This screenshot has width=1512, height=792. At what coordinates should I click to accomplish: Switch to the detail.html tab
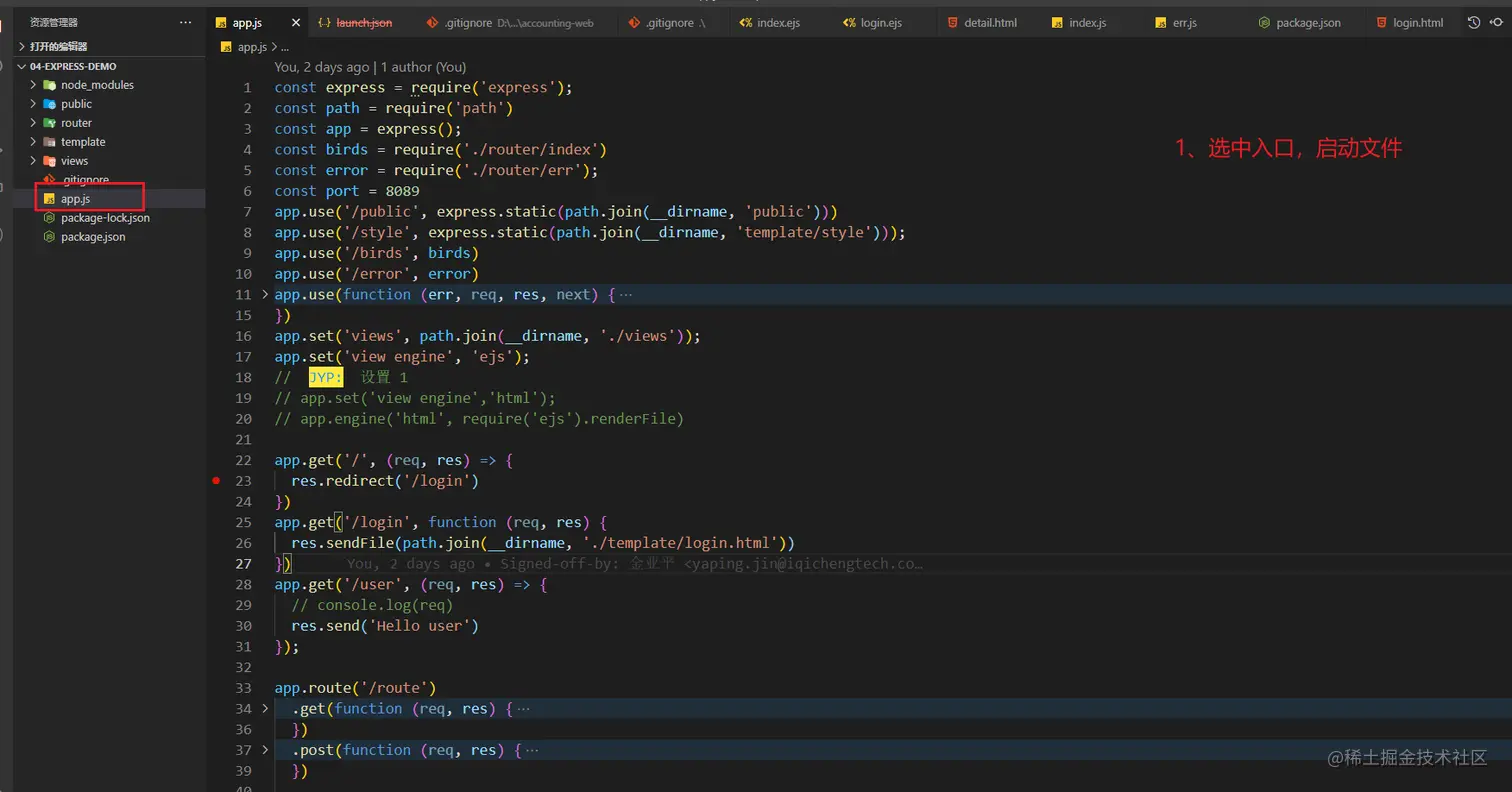tap(991, 23)
